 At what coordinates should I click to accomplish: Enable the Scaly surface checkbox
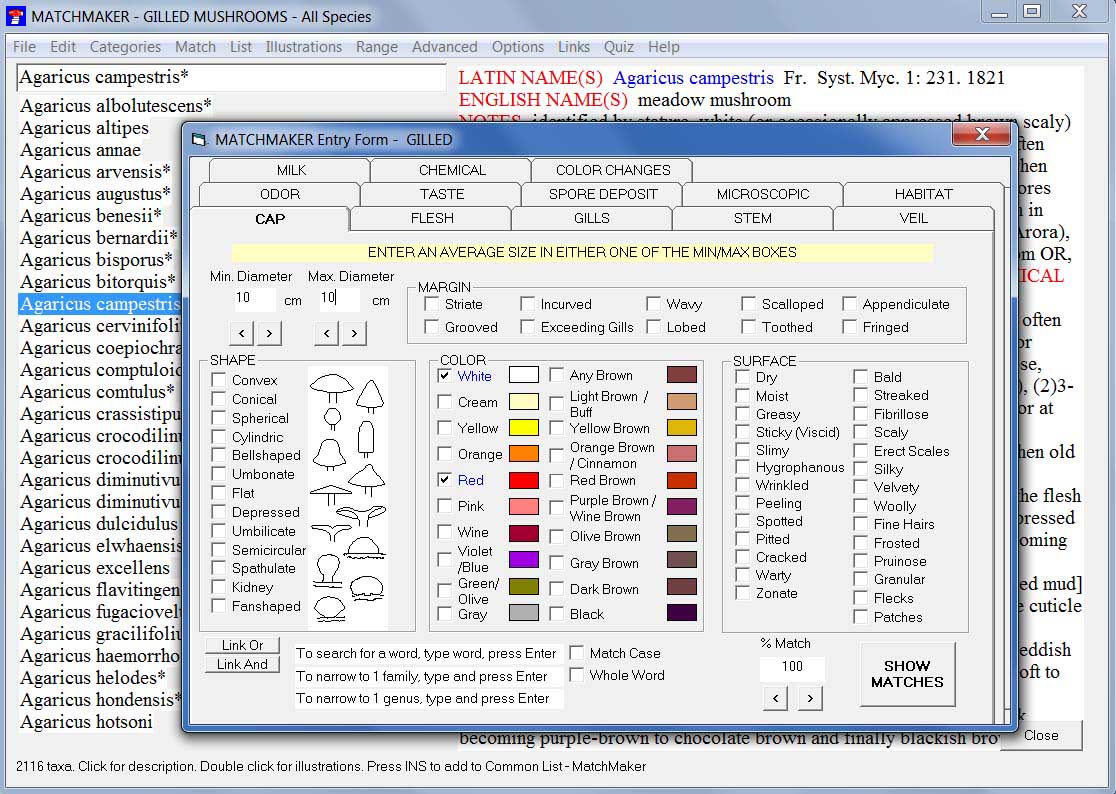[861, 432]
